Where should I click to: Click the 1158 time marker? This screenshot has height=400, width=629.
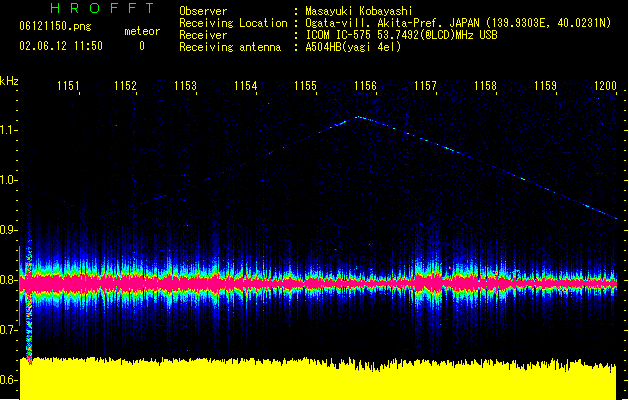click(x=485, y=86)
